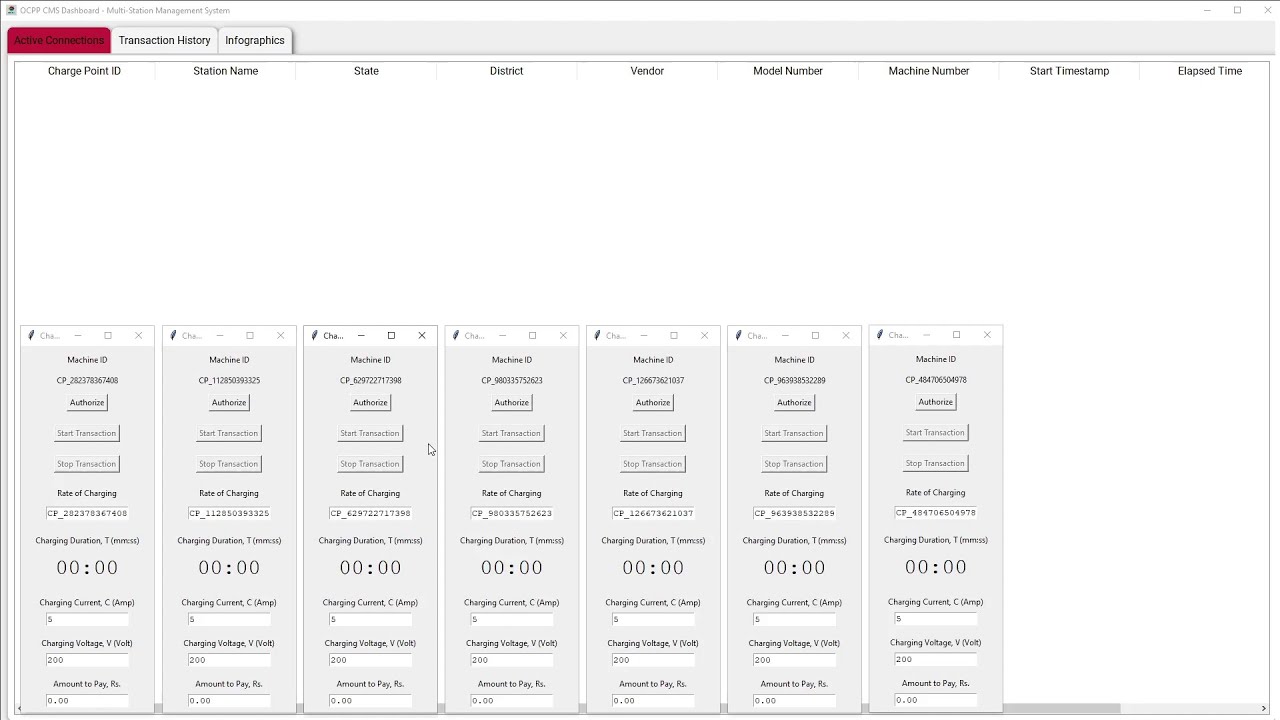Open the Infographics tab
The height and width of the screenshot is (720, 1280).
point(255,40)
